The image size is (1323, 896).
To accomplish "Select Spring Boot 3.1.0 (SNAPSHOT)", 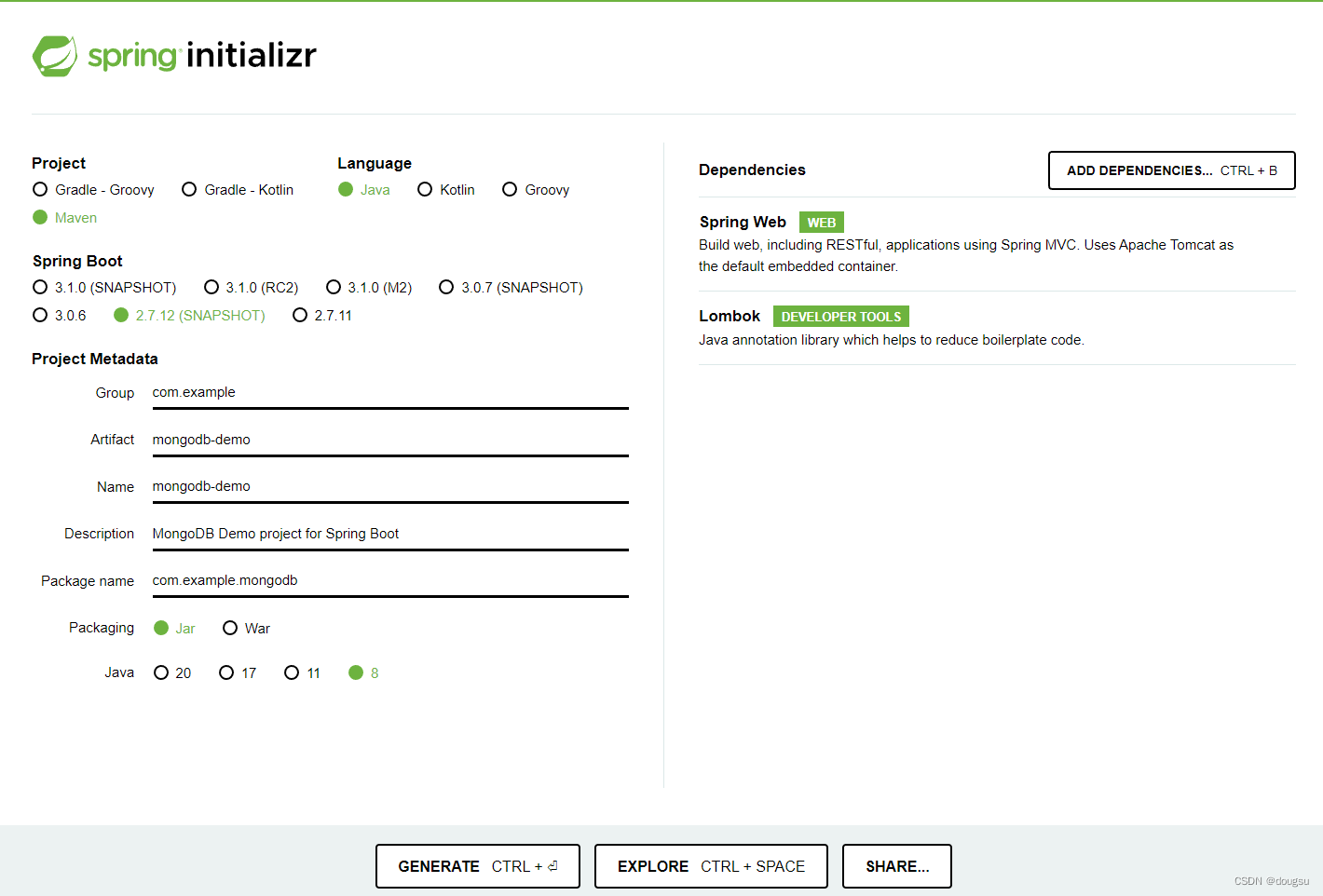I will click(x=104, y=288).
